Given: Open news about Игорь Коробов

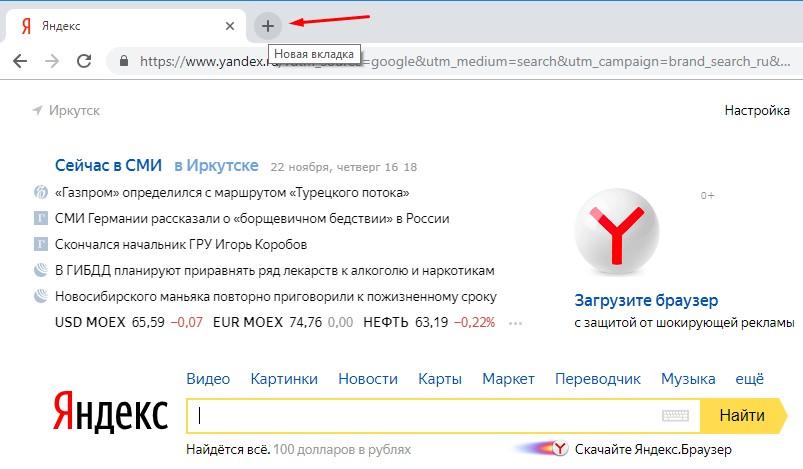Looking at the screenshot, I should [x=181, y=245].
